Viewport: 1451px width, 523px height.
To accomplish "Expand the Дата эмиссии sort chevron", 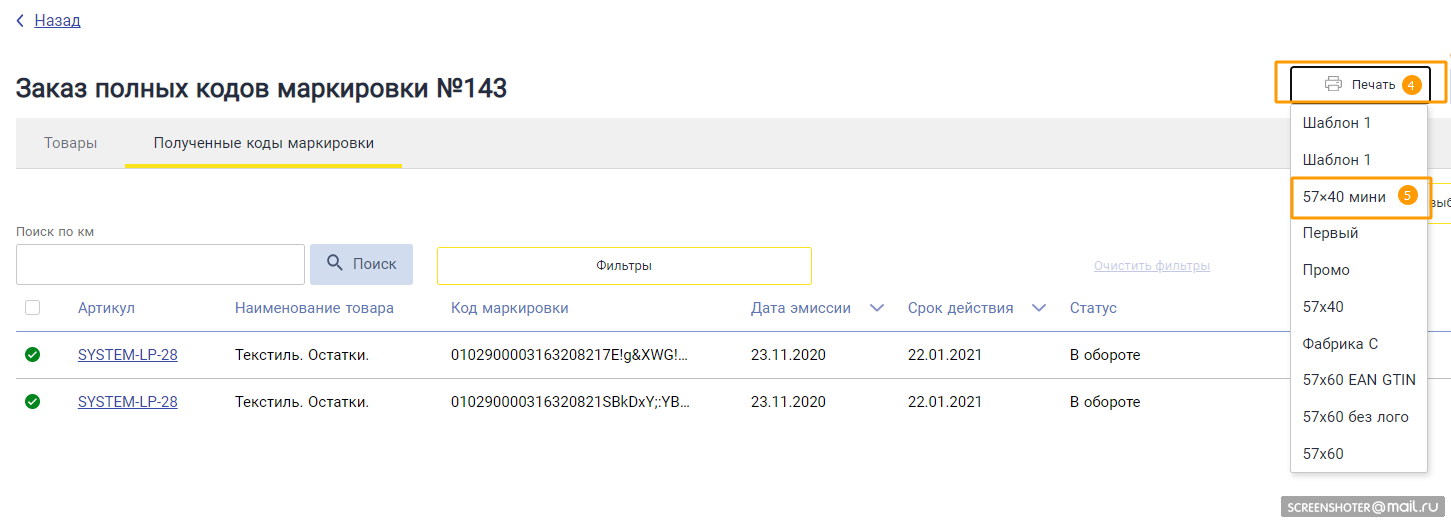I will point(877,308).
